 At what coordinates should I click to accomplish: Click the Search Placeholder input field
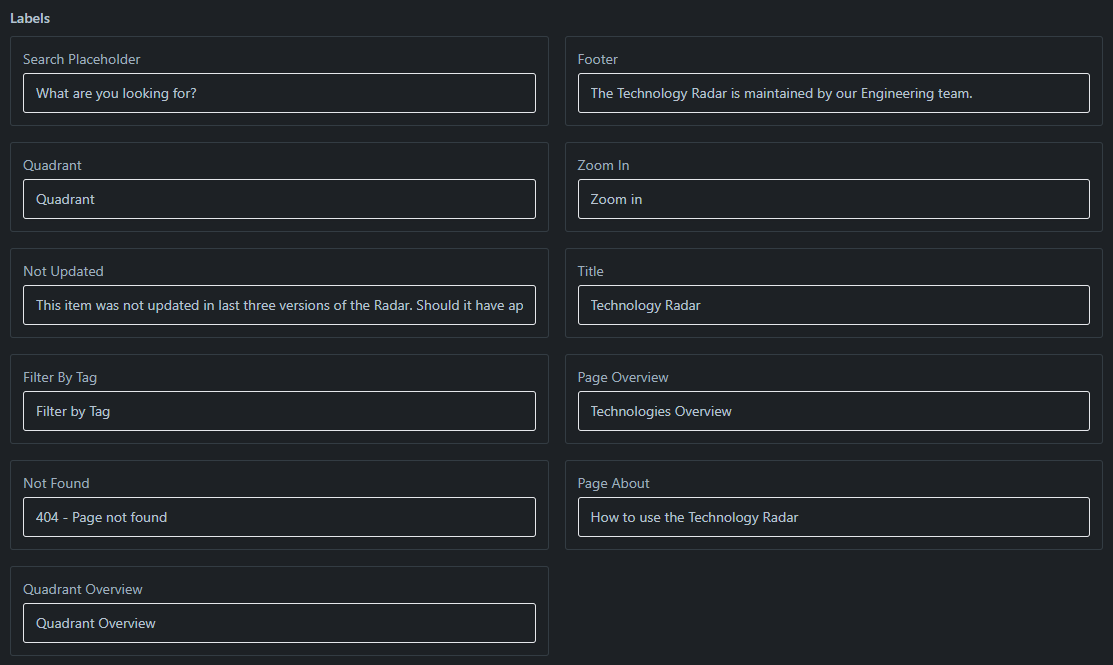coord(279,93)
